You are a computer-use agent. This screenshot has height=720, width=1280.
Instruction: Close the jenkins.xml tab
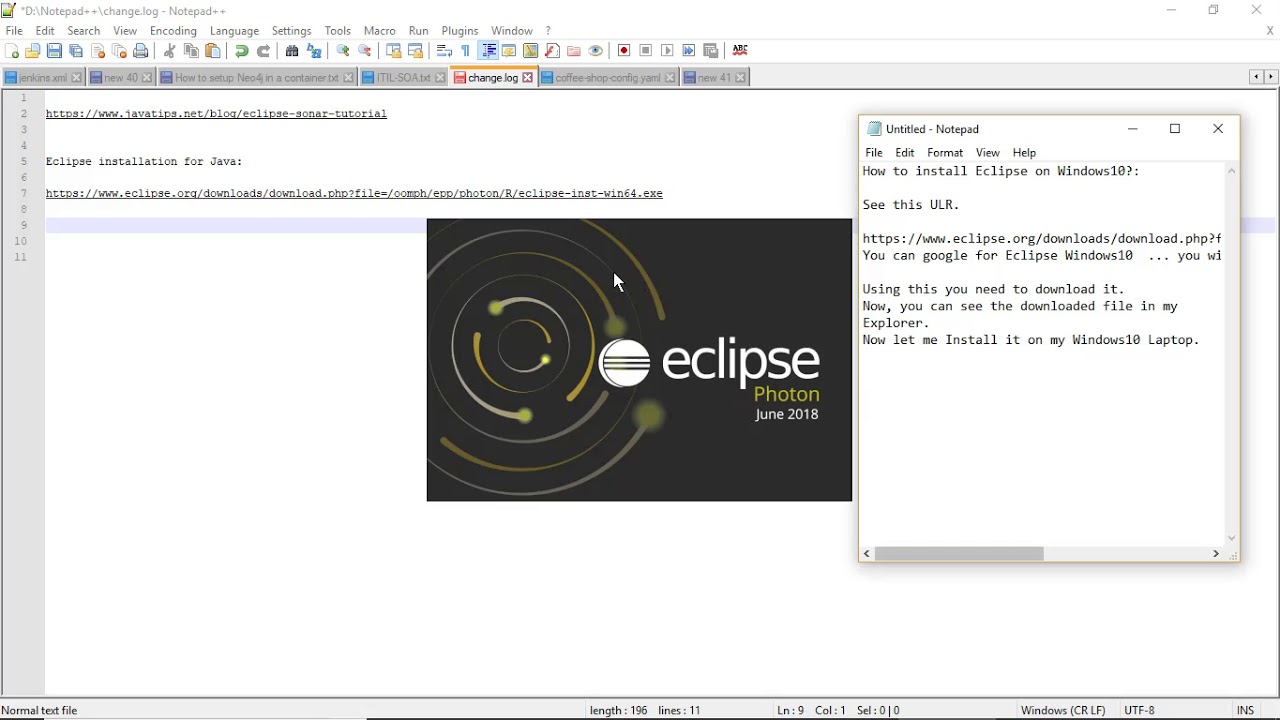point(77,78)
